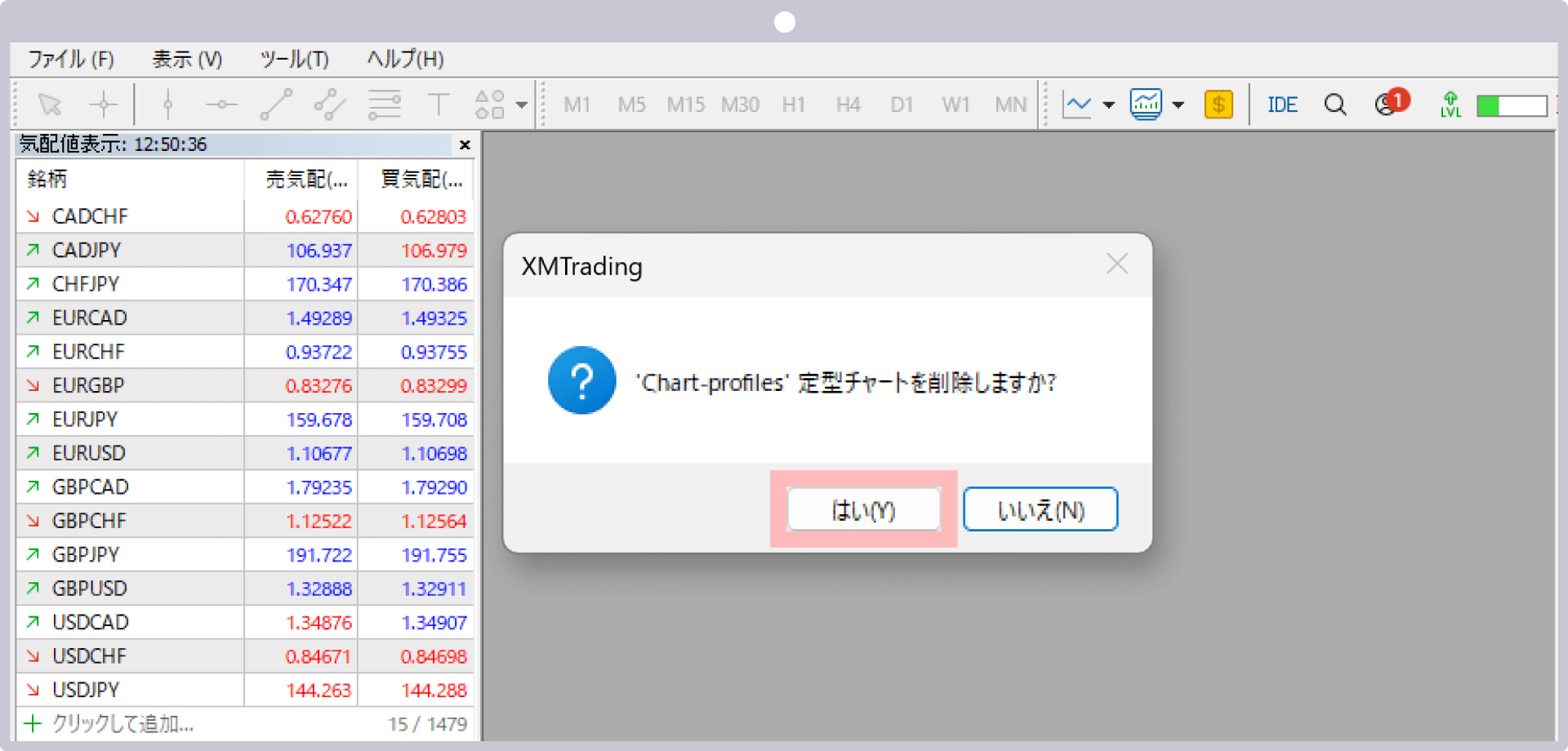Screen dimensions: 1568x751
Task: Switch to MN timeframe
Action: (1010, 104)
